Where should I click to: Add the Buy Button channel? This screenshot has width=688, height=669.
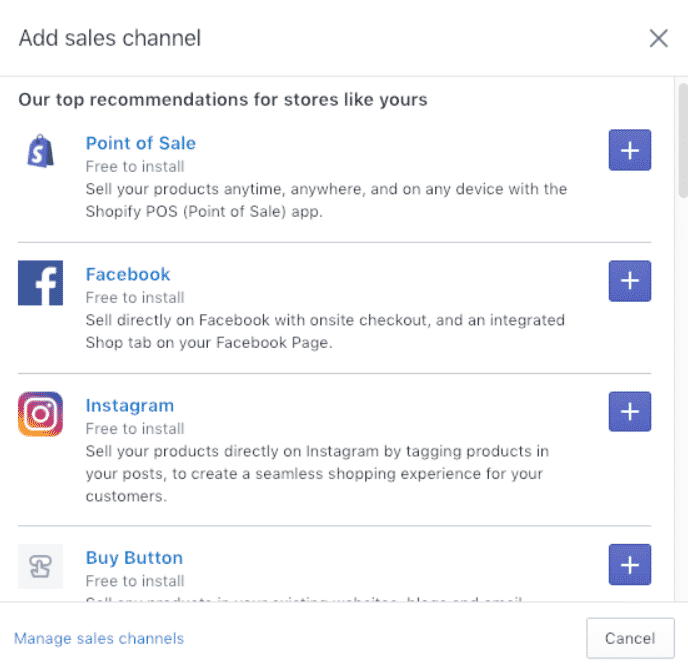pos(630,565)
